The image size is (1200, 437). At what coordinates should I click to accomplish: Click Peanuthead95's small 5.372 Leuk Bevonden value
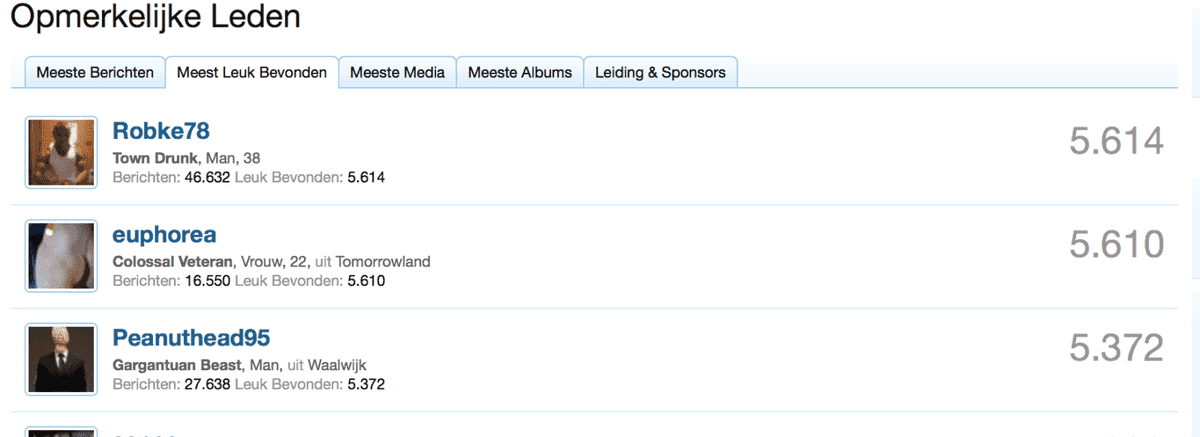(366, 384)
